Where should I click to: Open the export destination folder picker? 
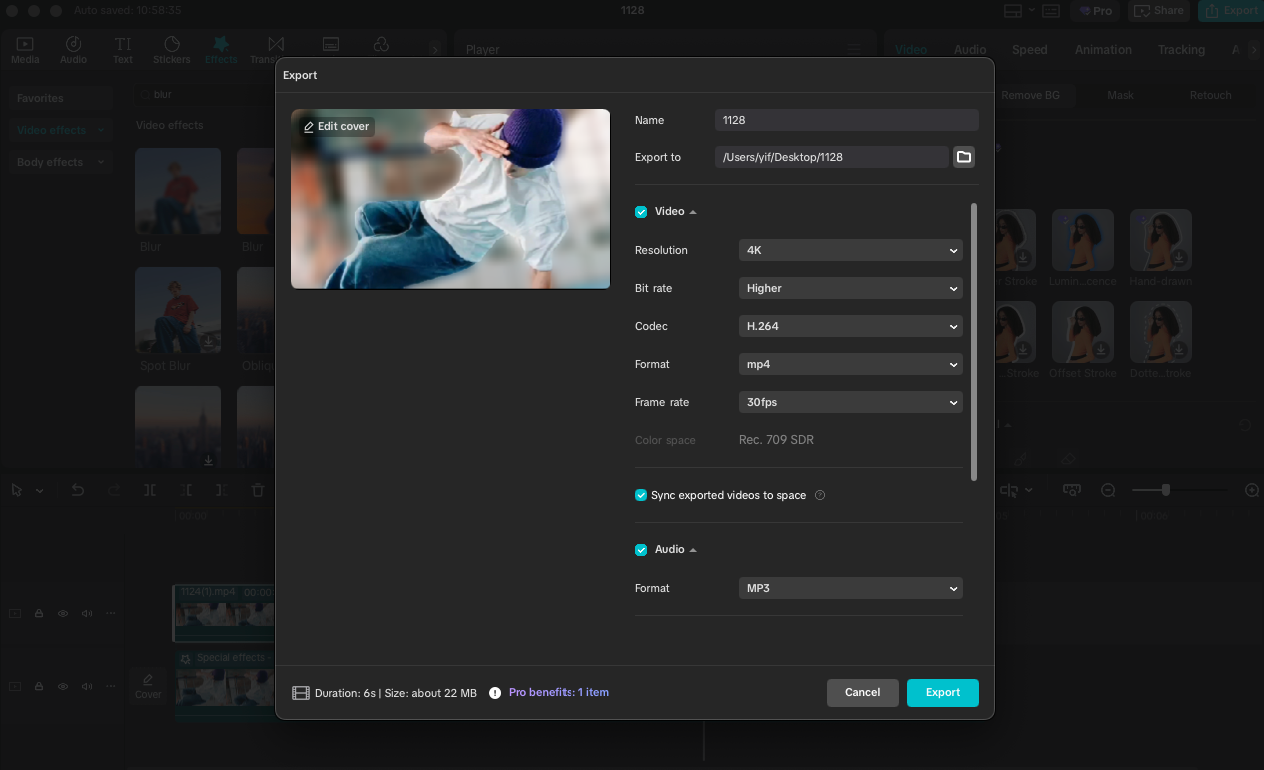click(963, 157)
